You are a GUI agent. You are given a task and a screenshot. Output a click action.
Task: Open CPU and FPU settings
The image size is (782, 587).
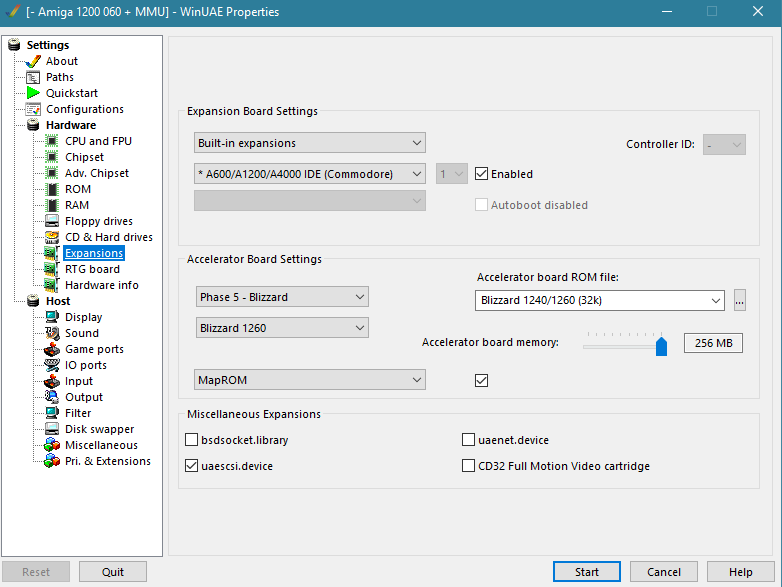pyautogui.click(x=98, y=141)
